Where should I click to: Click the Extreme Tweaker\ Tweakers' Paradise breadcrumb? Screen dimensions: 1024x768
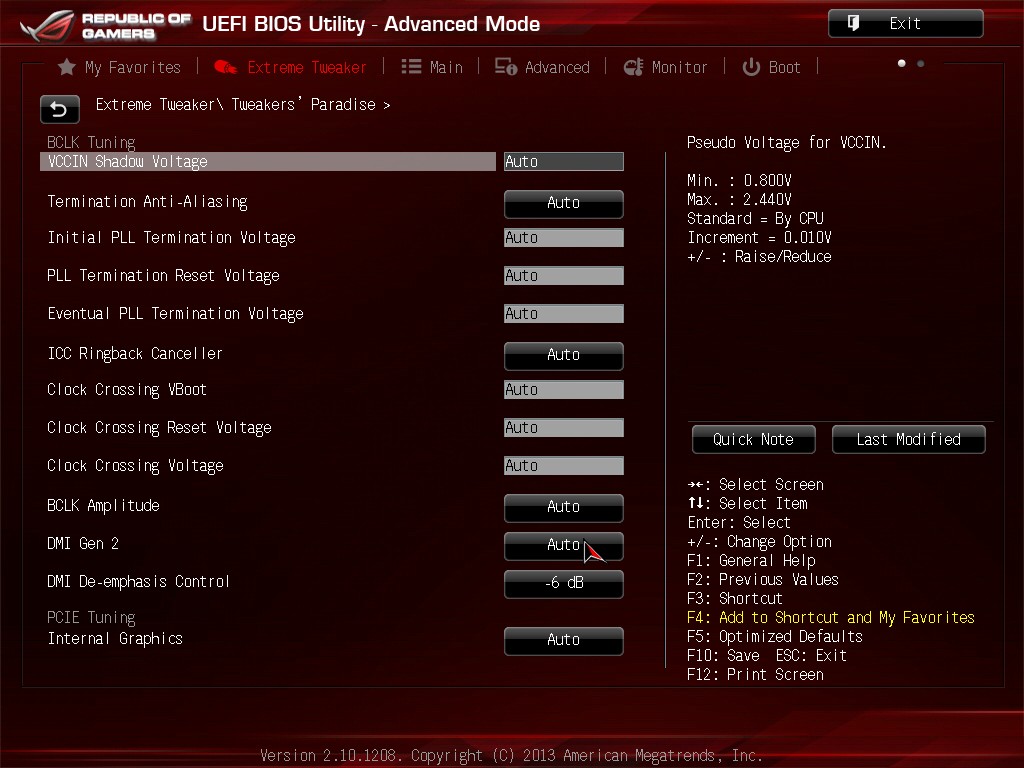pos(242,104)
